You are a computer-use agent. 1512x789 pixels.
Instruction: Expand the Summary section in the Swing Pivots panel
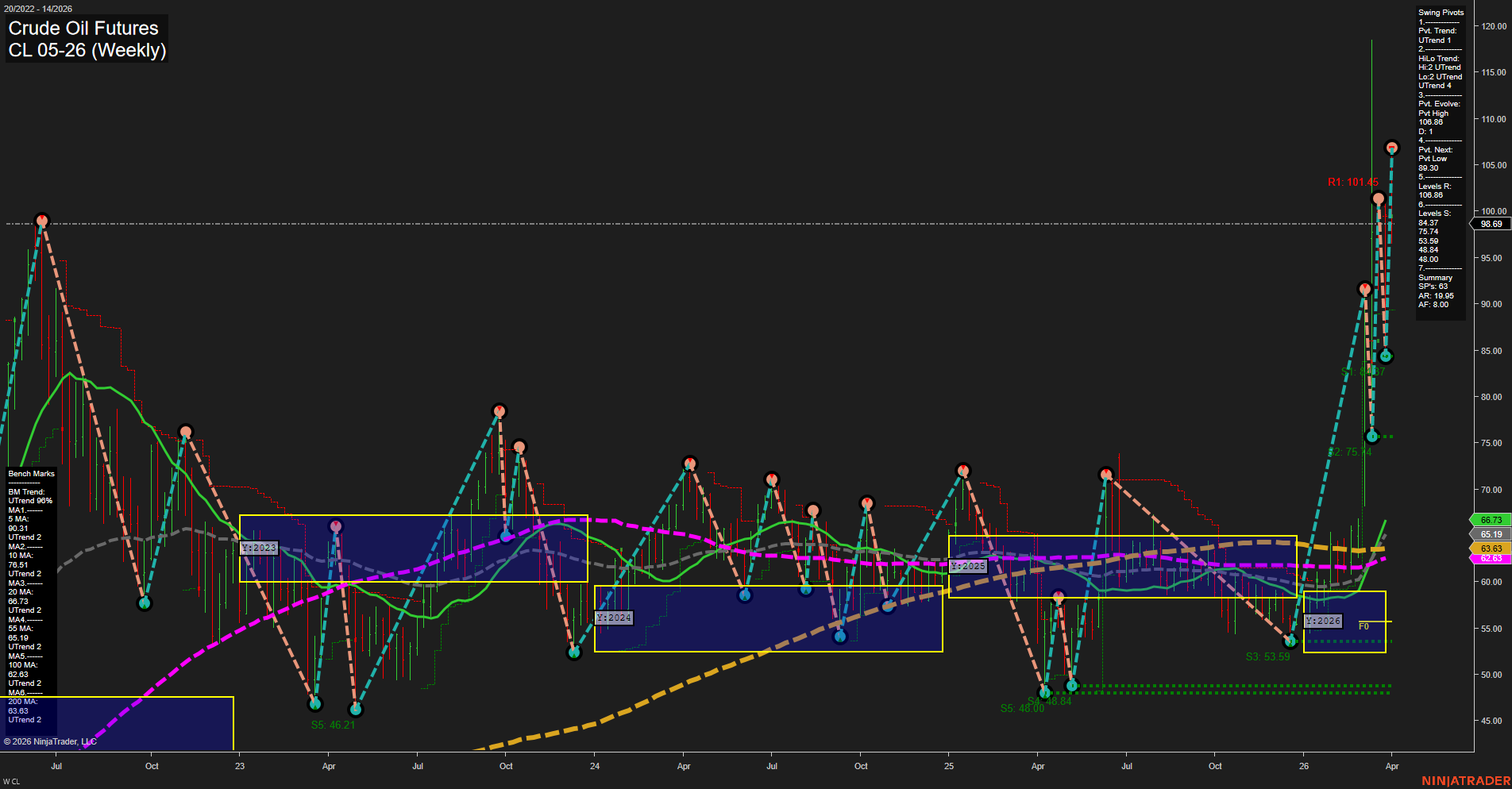click(x=1435, y=277)
